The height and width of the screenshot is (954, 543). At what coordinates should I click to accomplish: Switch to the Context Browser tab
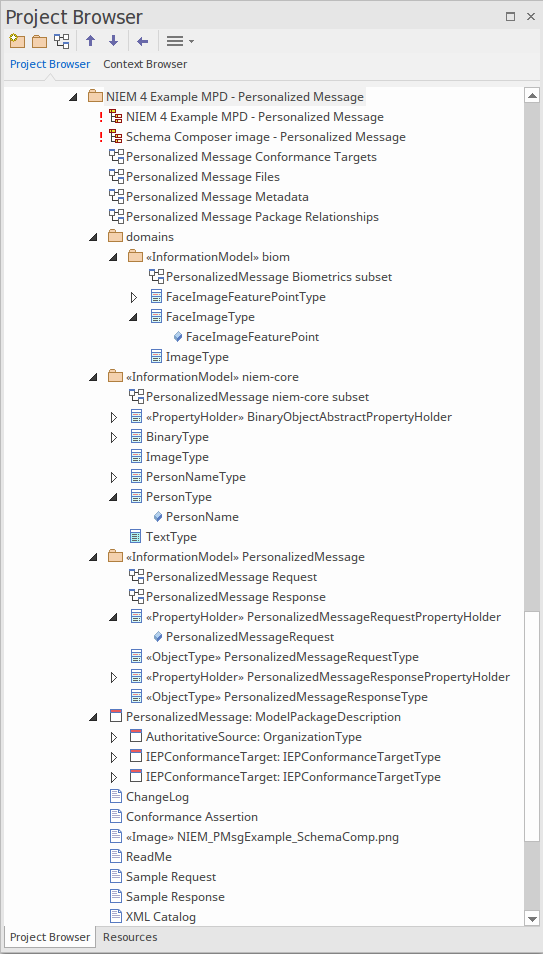(x=145, y=64)
